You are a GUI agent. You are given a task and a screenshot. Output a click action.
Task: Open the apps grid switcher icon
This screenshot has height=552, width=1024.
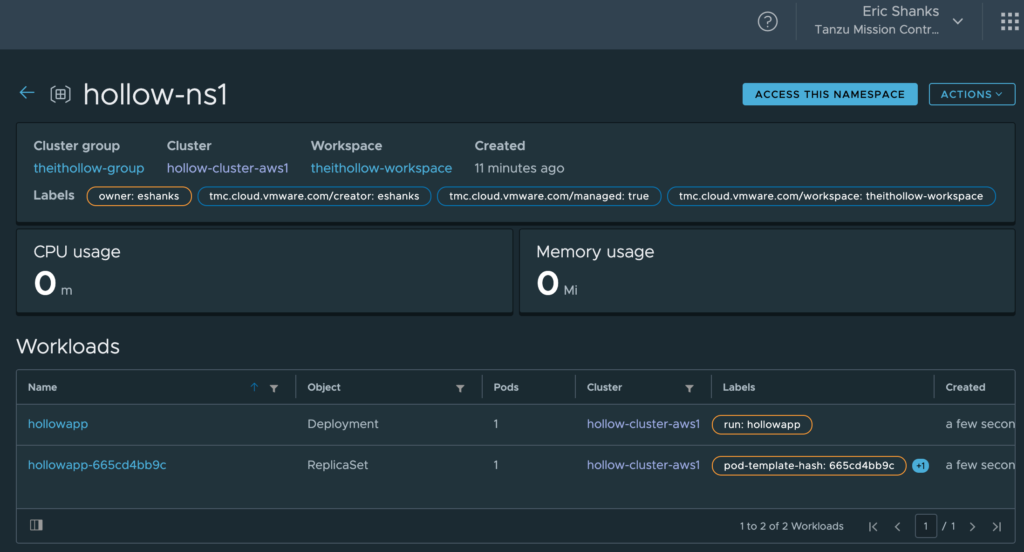(x=1008, y=22)
